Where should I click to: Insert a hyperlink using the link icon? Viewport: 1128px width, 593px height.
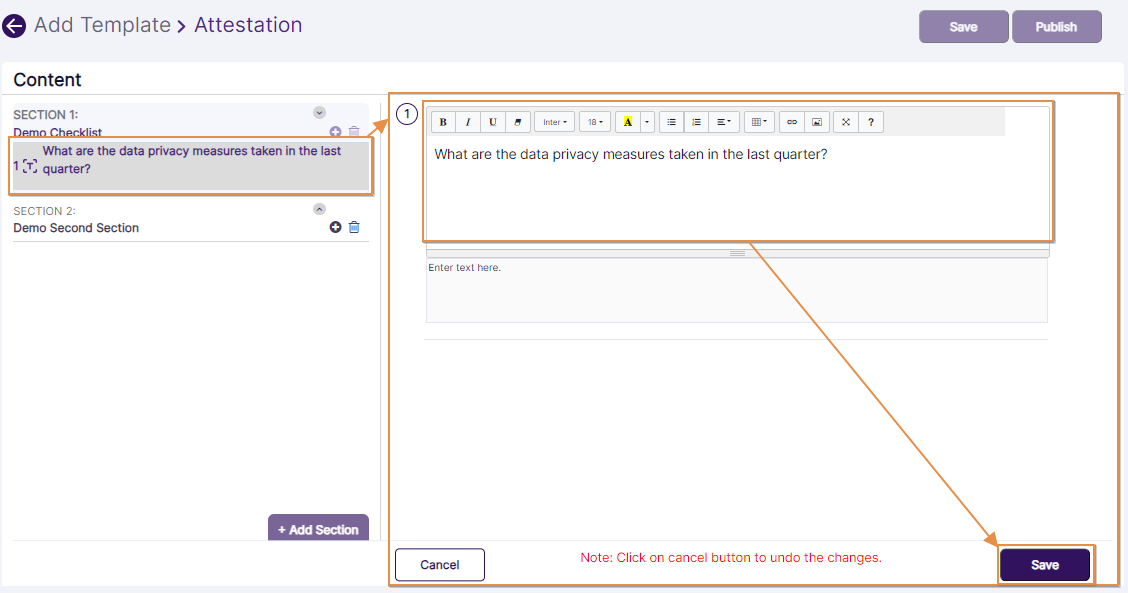[791, 121]
